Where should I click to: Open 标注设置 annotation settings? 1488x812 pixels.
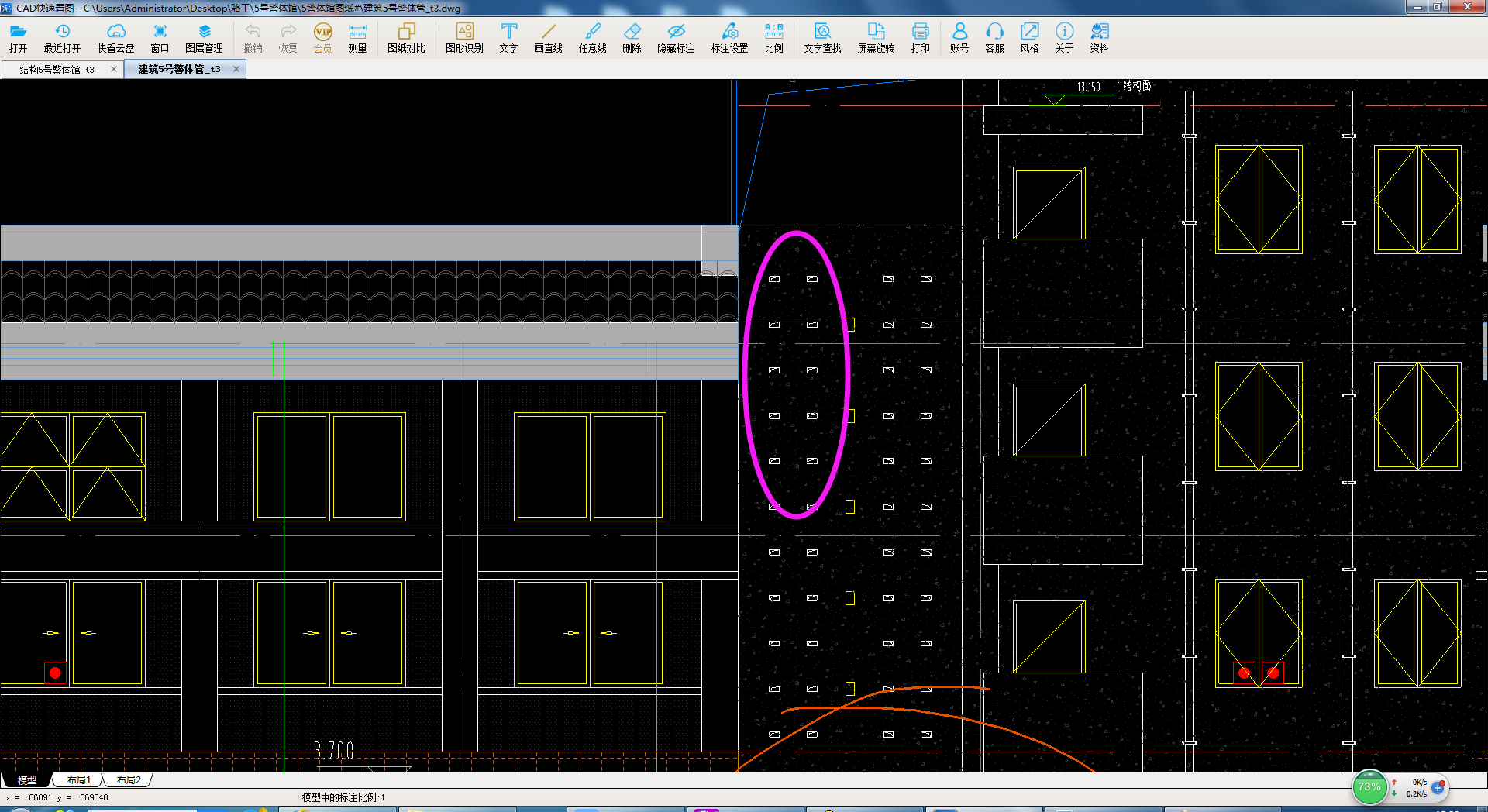pos(729,37)
